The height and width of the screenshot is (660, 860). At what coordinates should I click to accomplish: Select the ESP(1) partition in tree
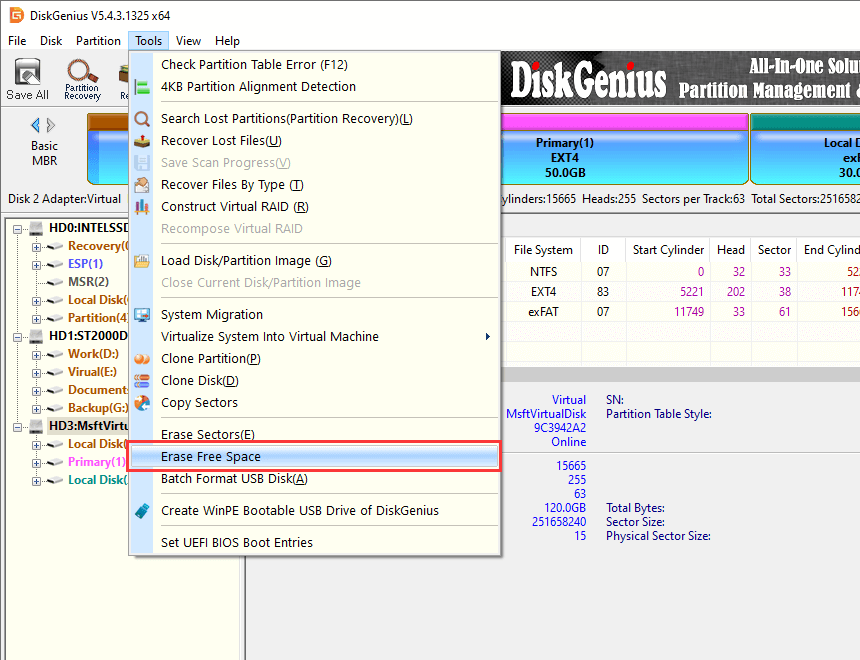[85, 264]
